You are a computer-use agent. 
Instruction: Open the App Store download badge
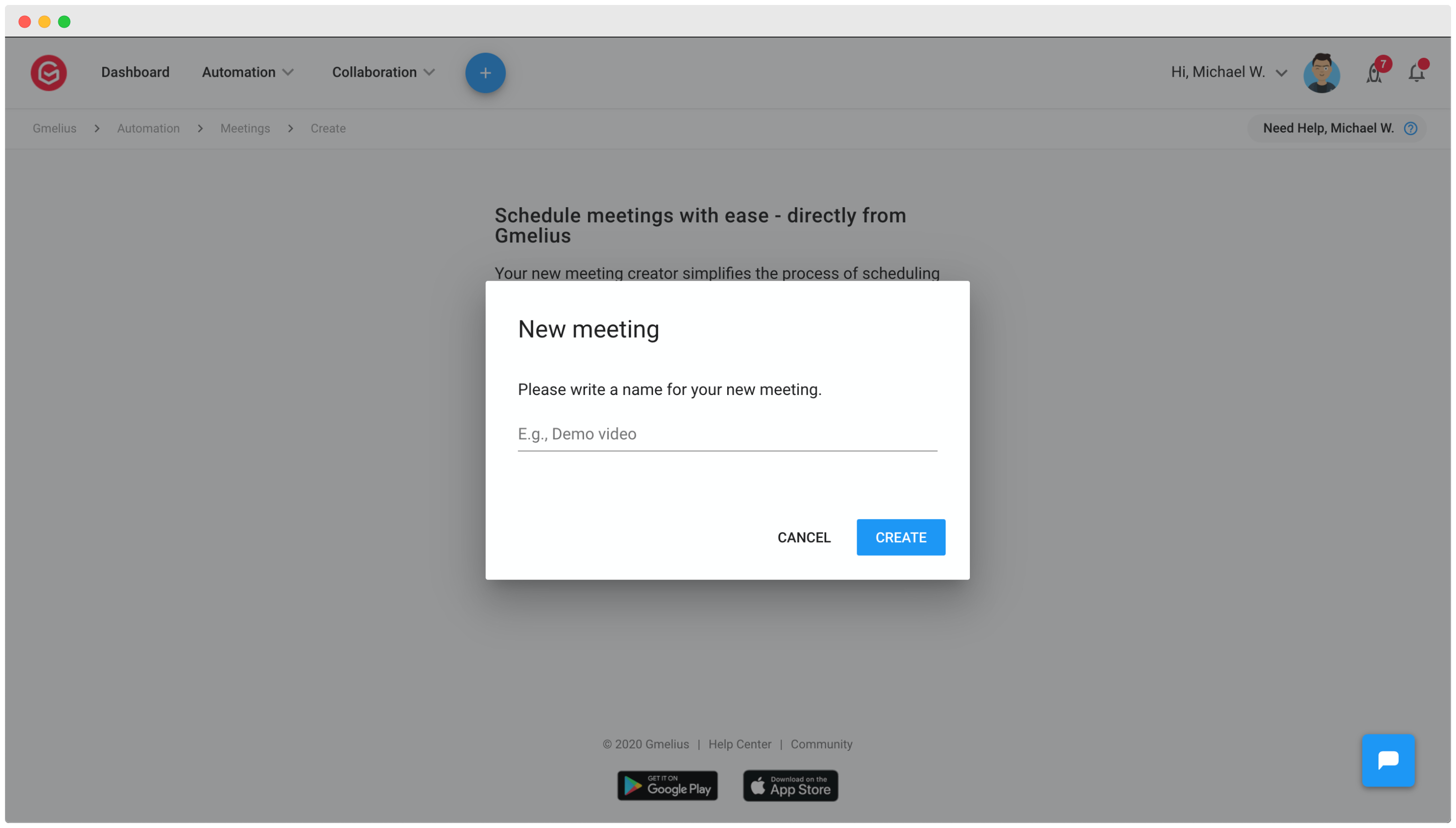point(790,786)
